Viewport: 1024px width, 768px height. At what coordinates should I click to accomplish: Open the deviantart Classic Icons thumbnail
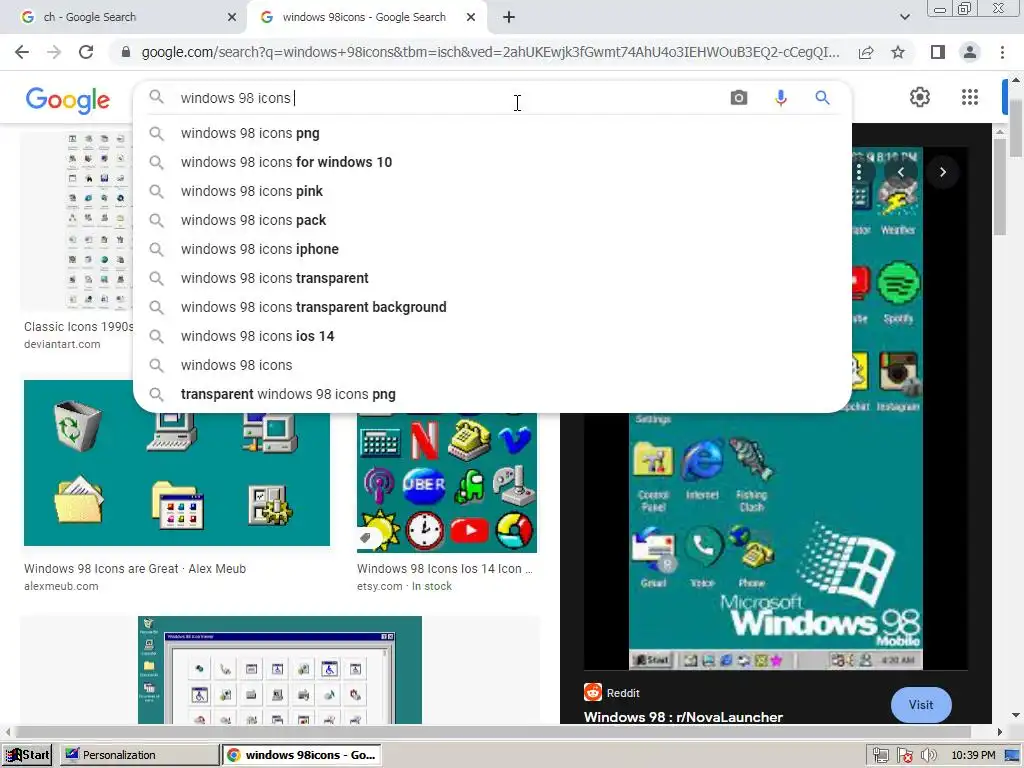[x=77, y=221]
